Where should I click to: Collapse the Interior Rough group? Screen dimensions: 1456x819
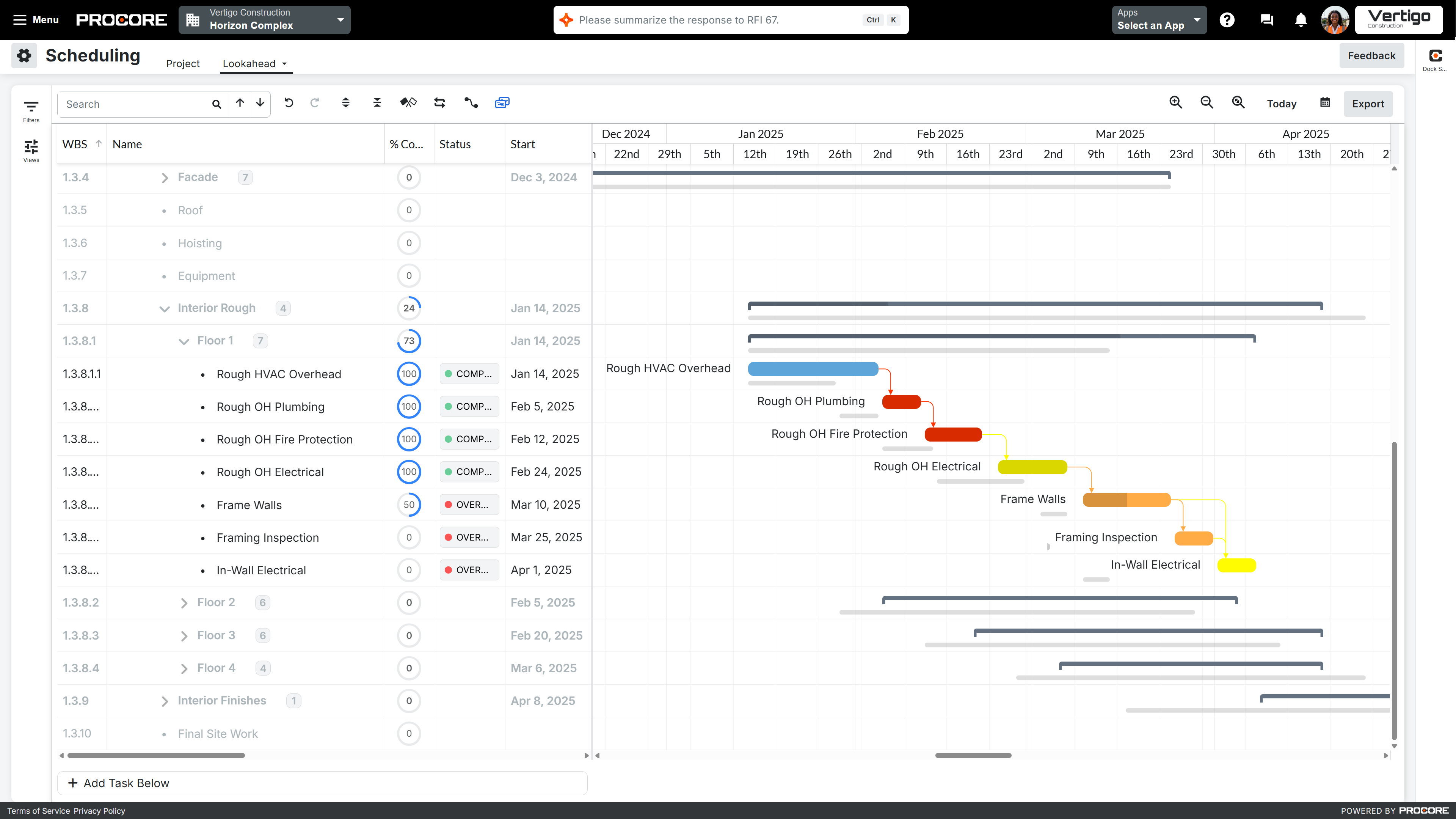(x=165, y=308)
